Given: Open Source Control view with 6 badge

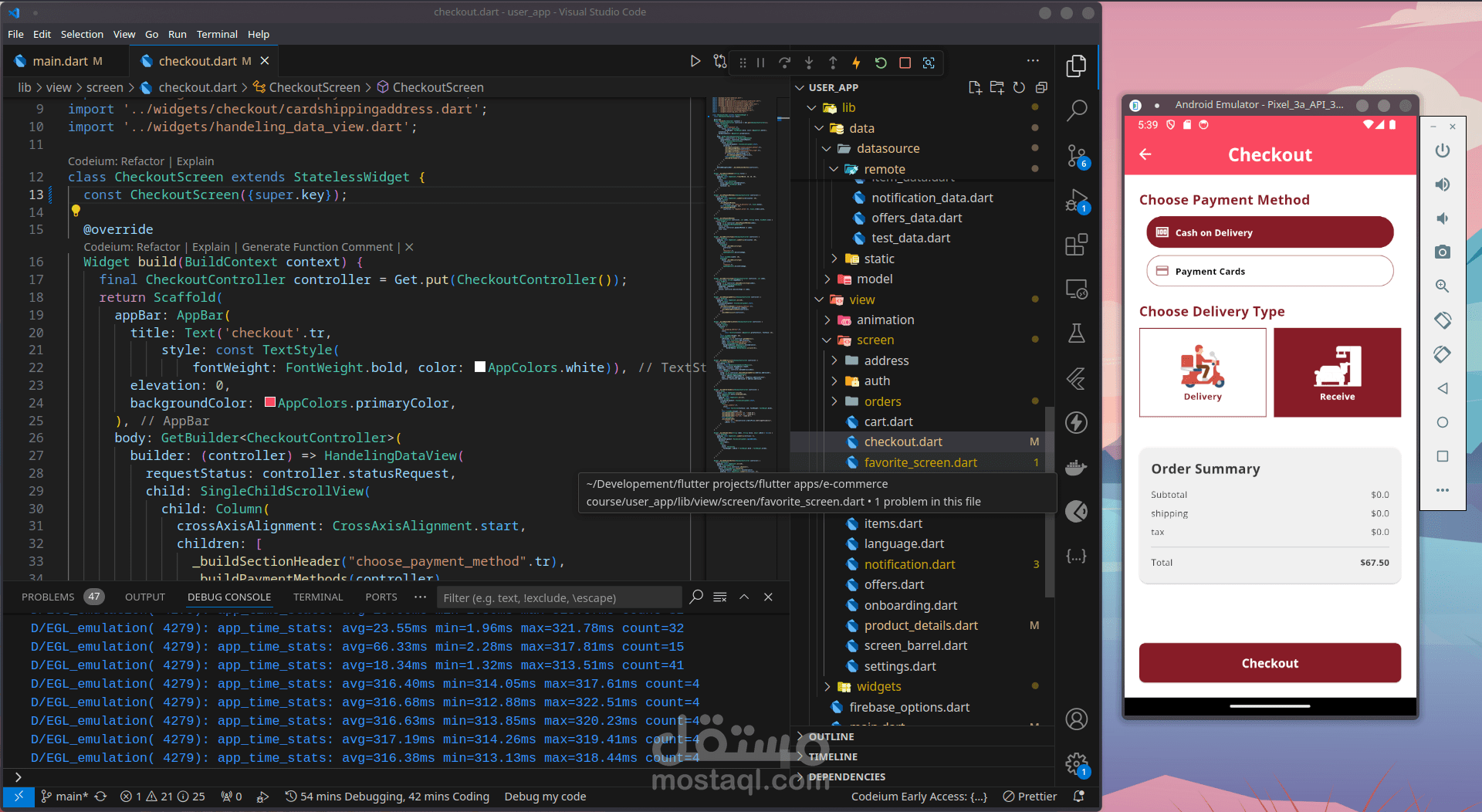Looking at the screenshot, I should pyautogui.click(x=1076, y=156).
